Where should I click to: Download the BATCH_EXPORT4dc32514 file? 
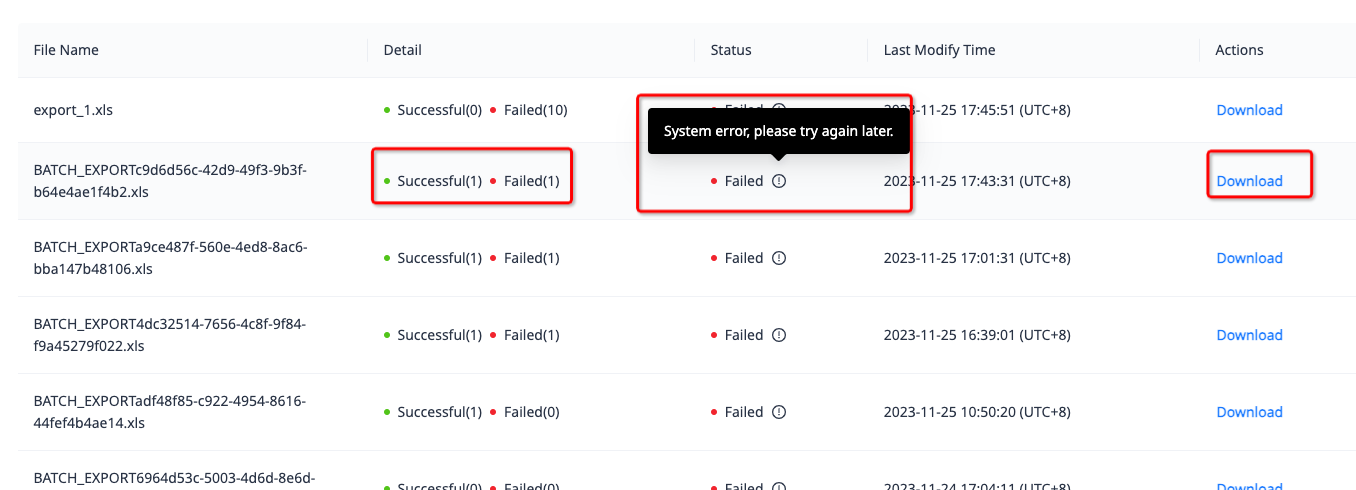(x=1249, y=335)
